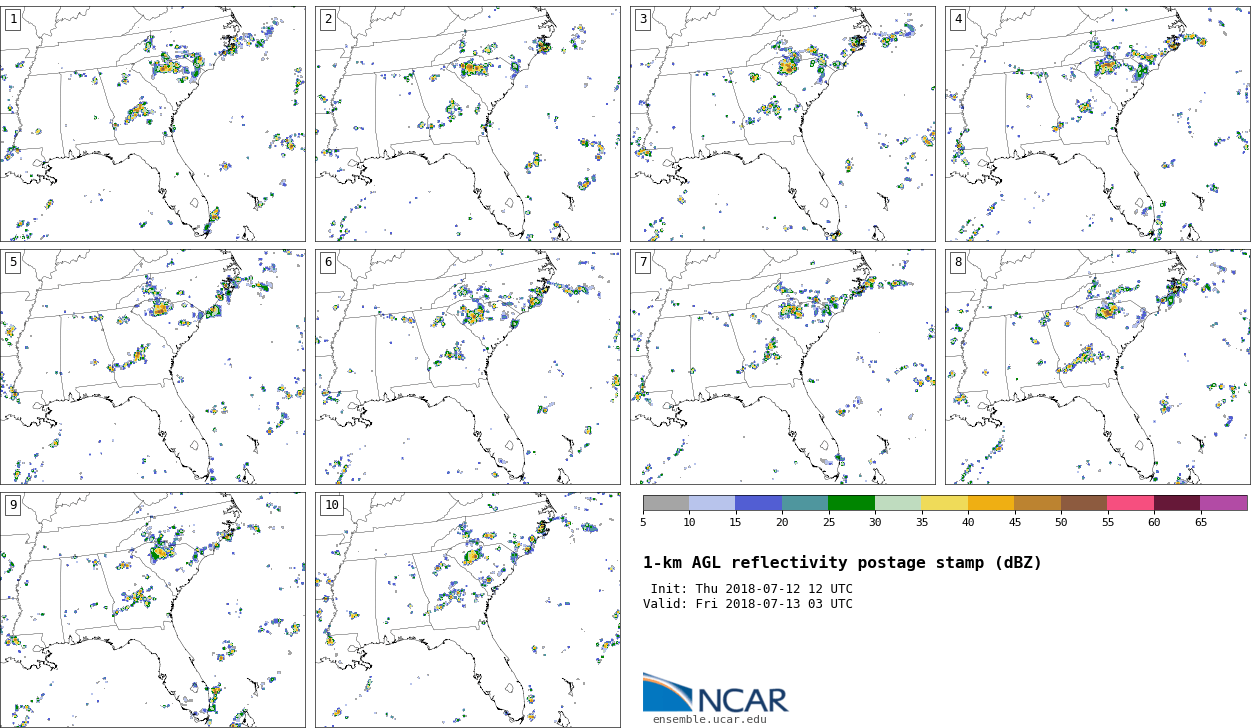Open ensemble member 1 reflectivity map
Screen dimensions: 1260x728
pyautogui.click(x=152, y=123)
